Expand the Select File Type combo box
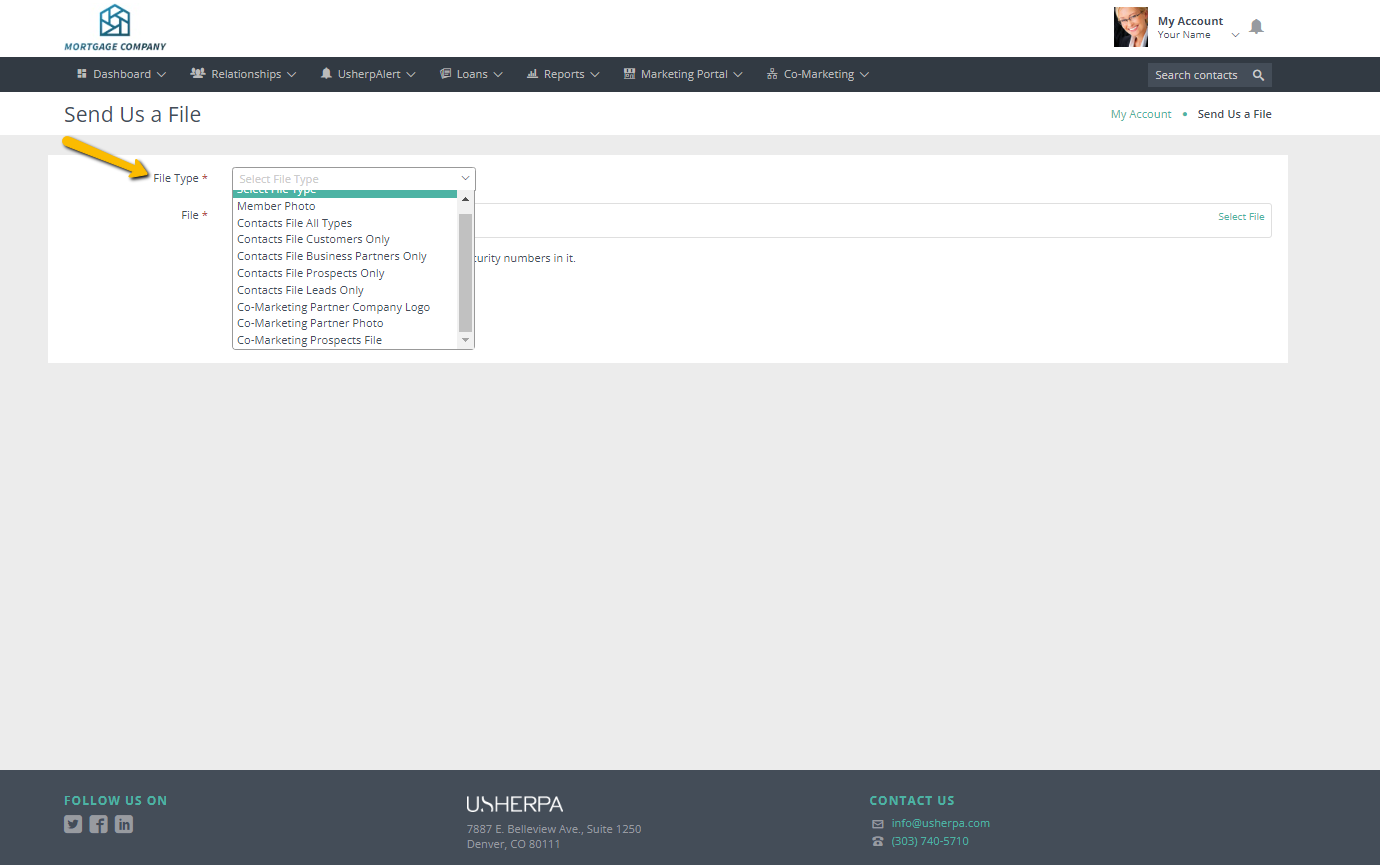The width and height of the screenshot is (1380, 865). coord(353,179)
